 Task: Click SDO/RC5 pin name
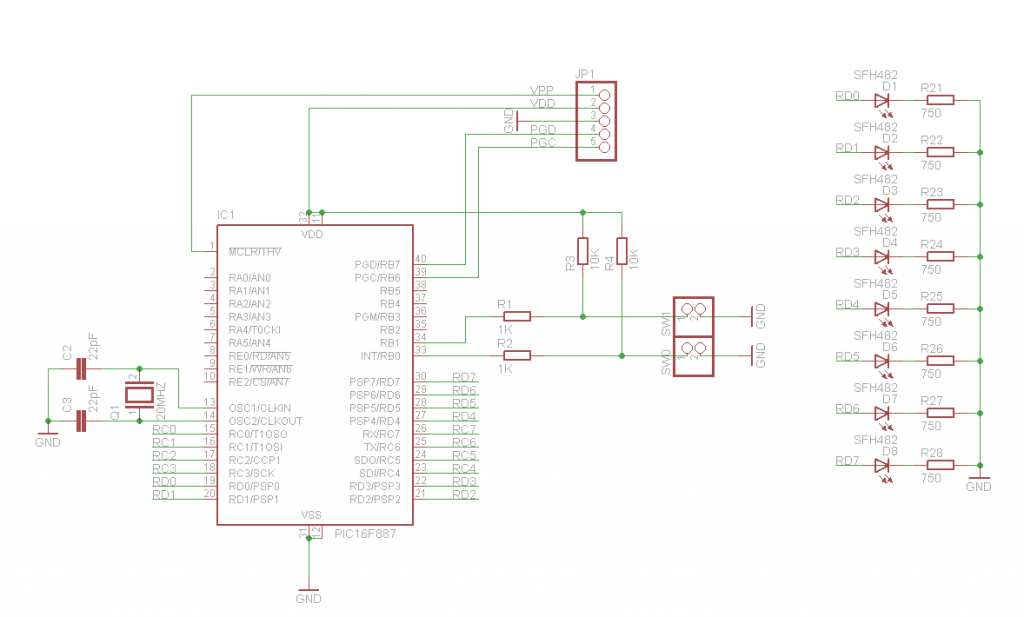377,460
